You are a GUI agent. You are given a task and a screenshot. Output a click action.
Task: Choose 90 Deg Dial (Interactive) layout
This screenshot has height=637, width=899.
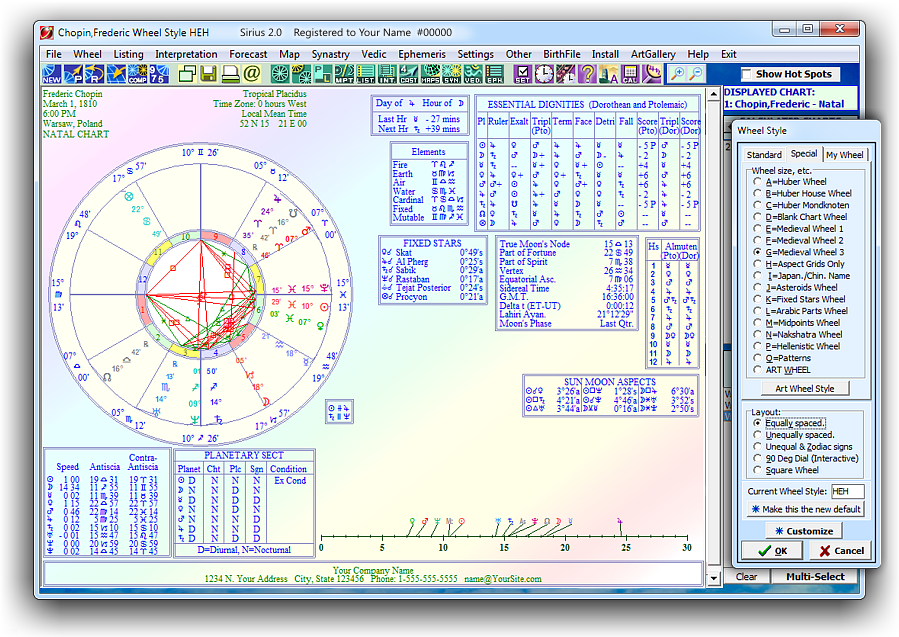tap(758, 459)
